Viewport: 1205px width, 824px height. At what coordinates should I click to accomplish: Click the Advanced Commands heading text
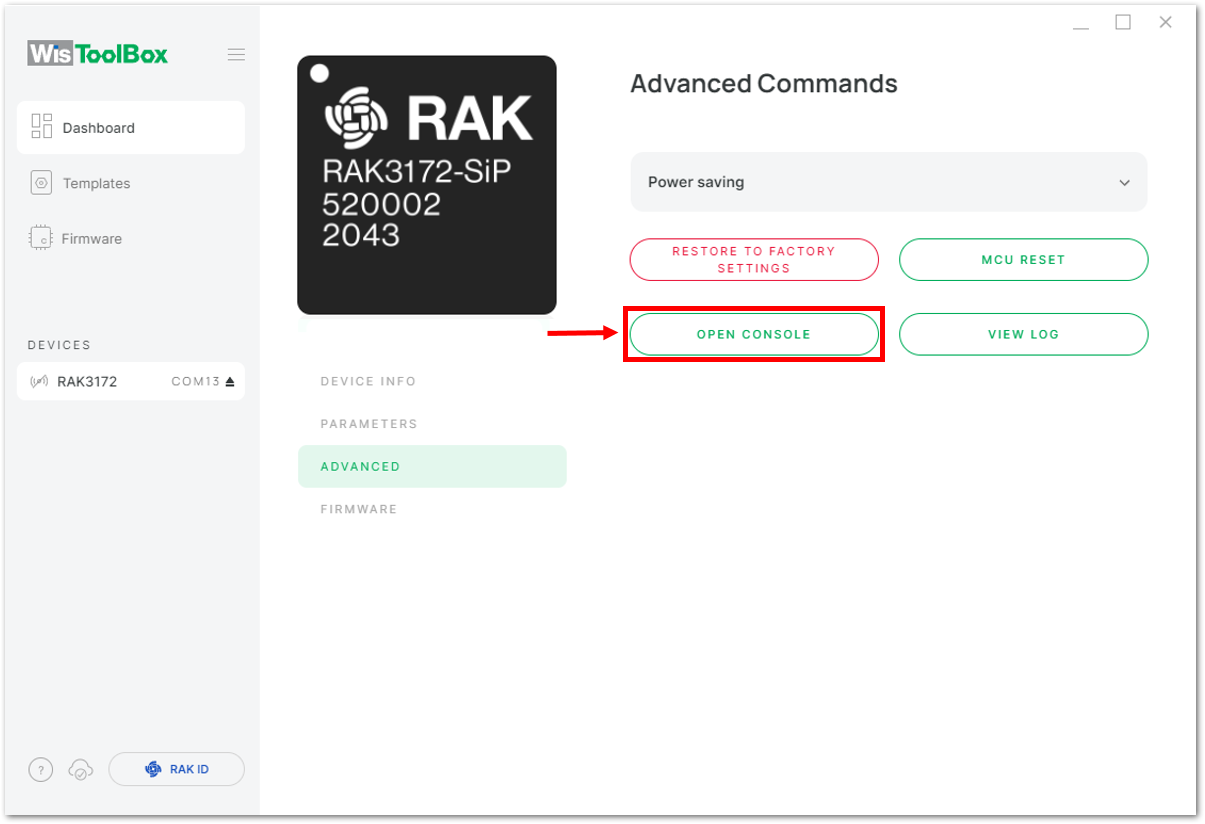tap(764, 84)
